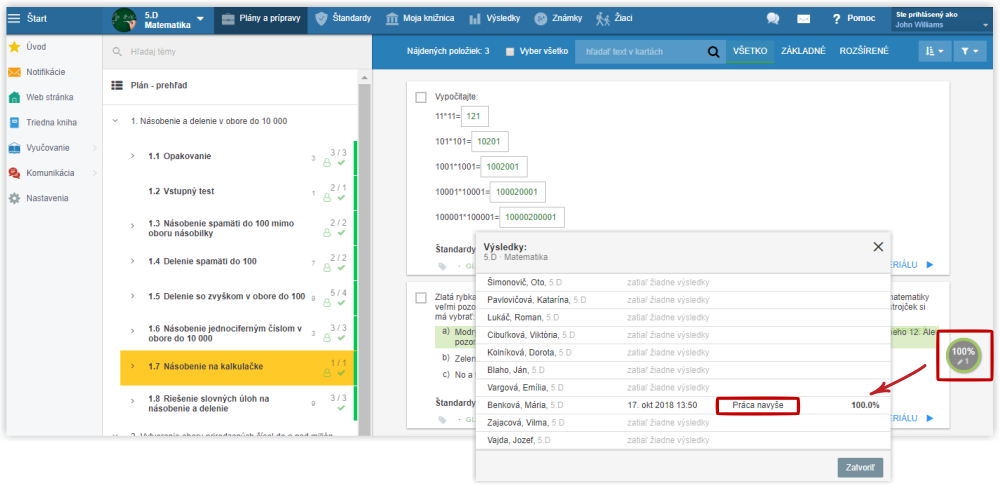
Task: Open the filter funnel dropdown button
Action: (970, 52)
